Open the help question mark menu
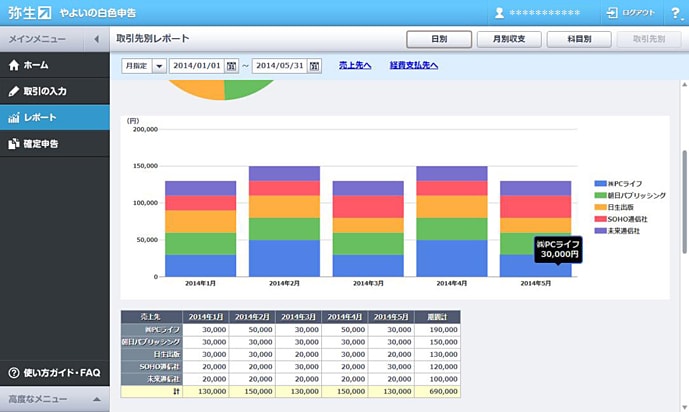689x412 pixels. click(x=673, y=12)
